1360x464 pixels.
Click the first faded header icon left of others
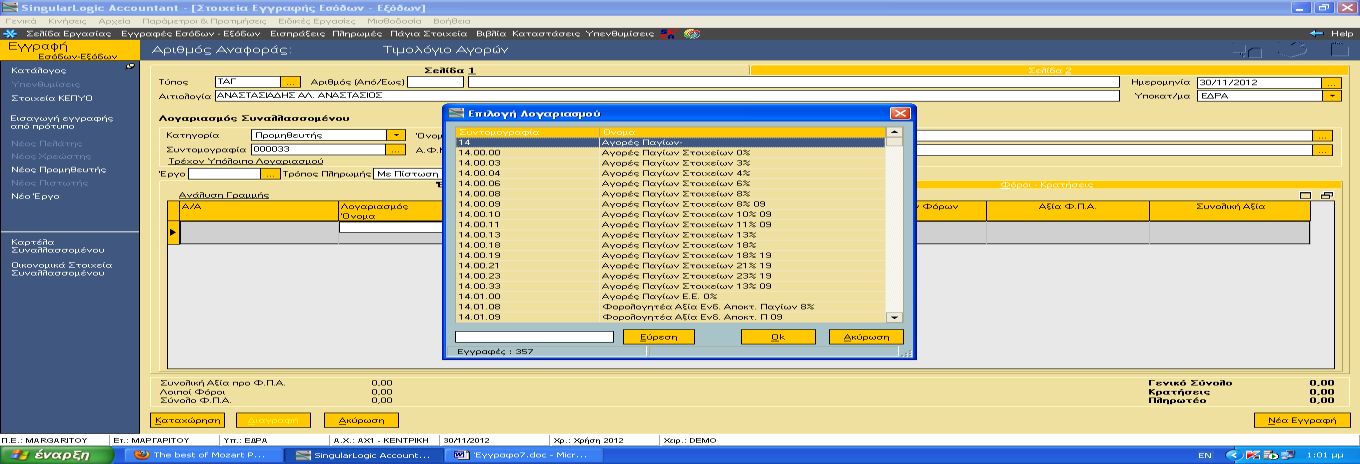pos(1247,50)
